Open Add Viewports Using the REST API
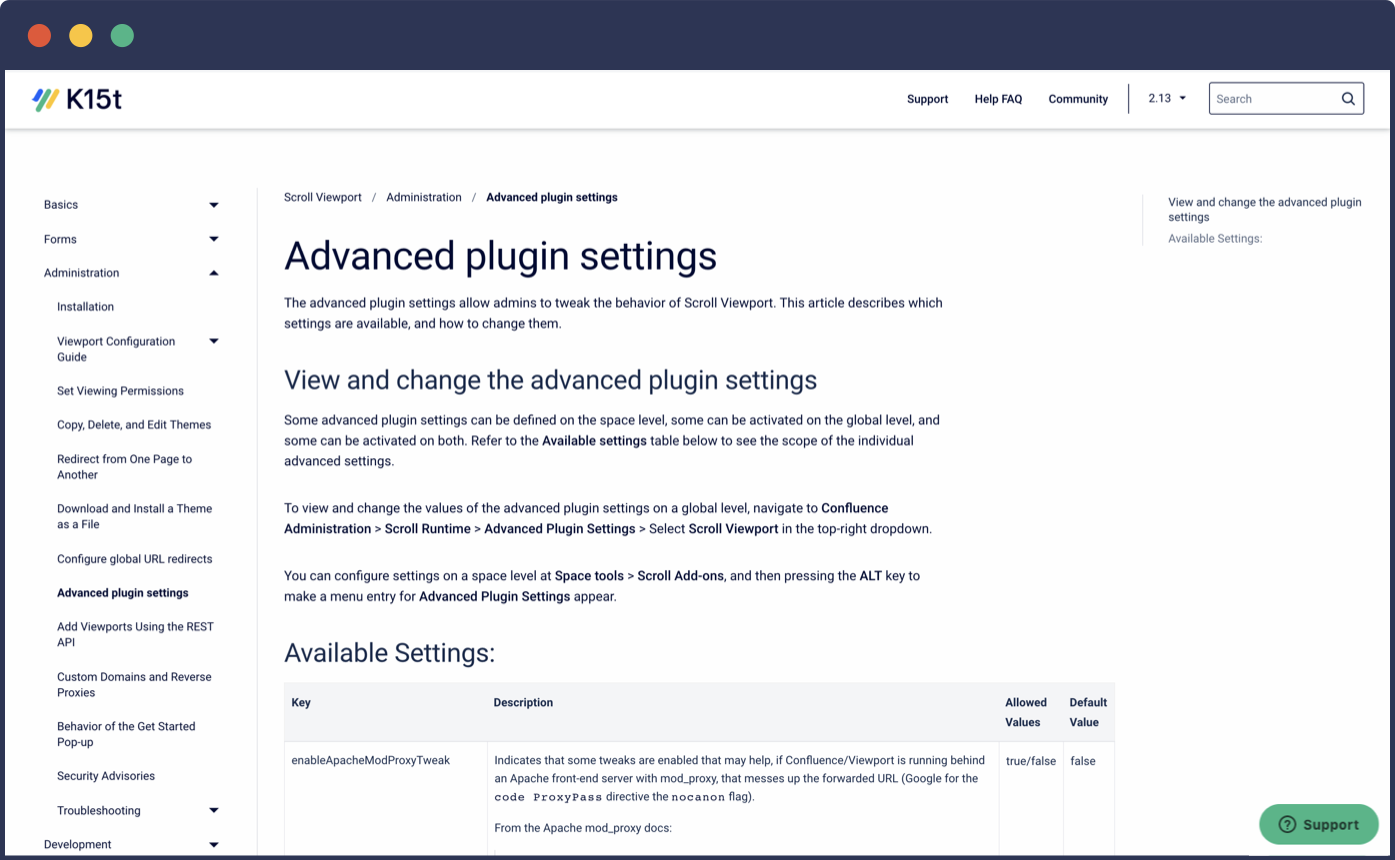Screen dimensions: 1395x860 click(135, 634)
